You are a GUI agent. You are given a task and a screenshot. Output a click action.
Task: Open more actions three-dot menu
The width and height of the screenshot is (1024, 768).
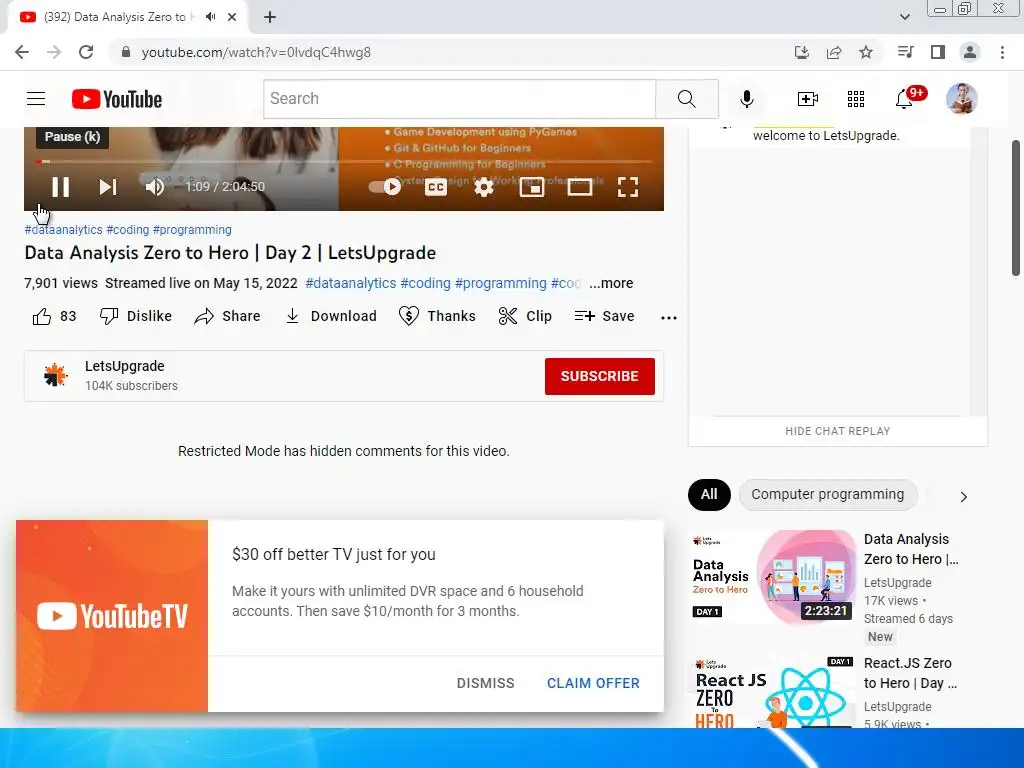click(669, 317)
